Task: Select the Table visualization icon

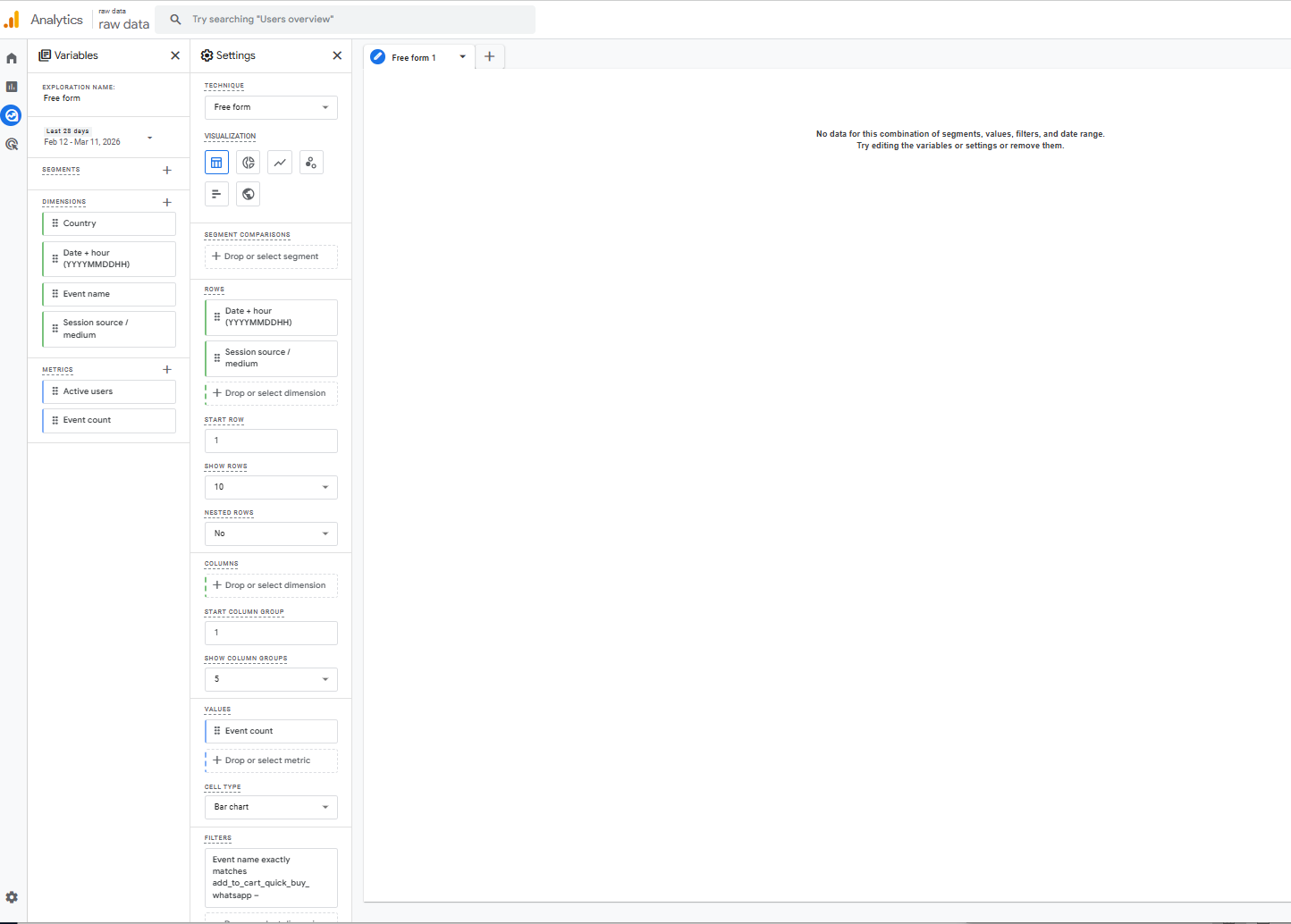Action: pyautogui.click(x=216, y=163)
